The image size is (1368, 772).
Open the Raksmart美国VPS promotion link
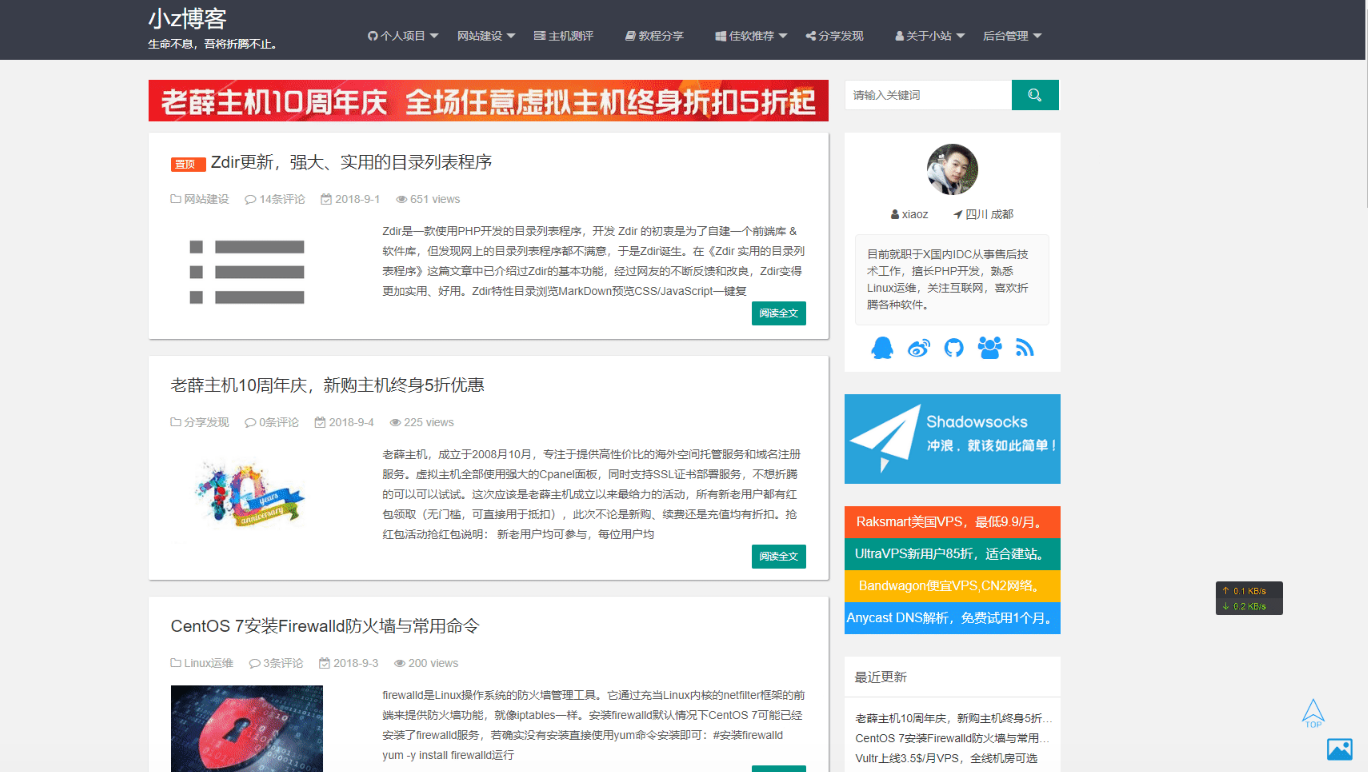tap(952, 521)
